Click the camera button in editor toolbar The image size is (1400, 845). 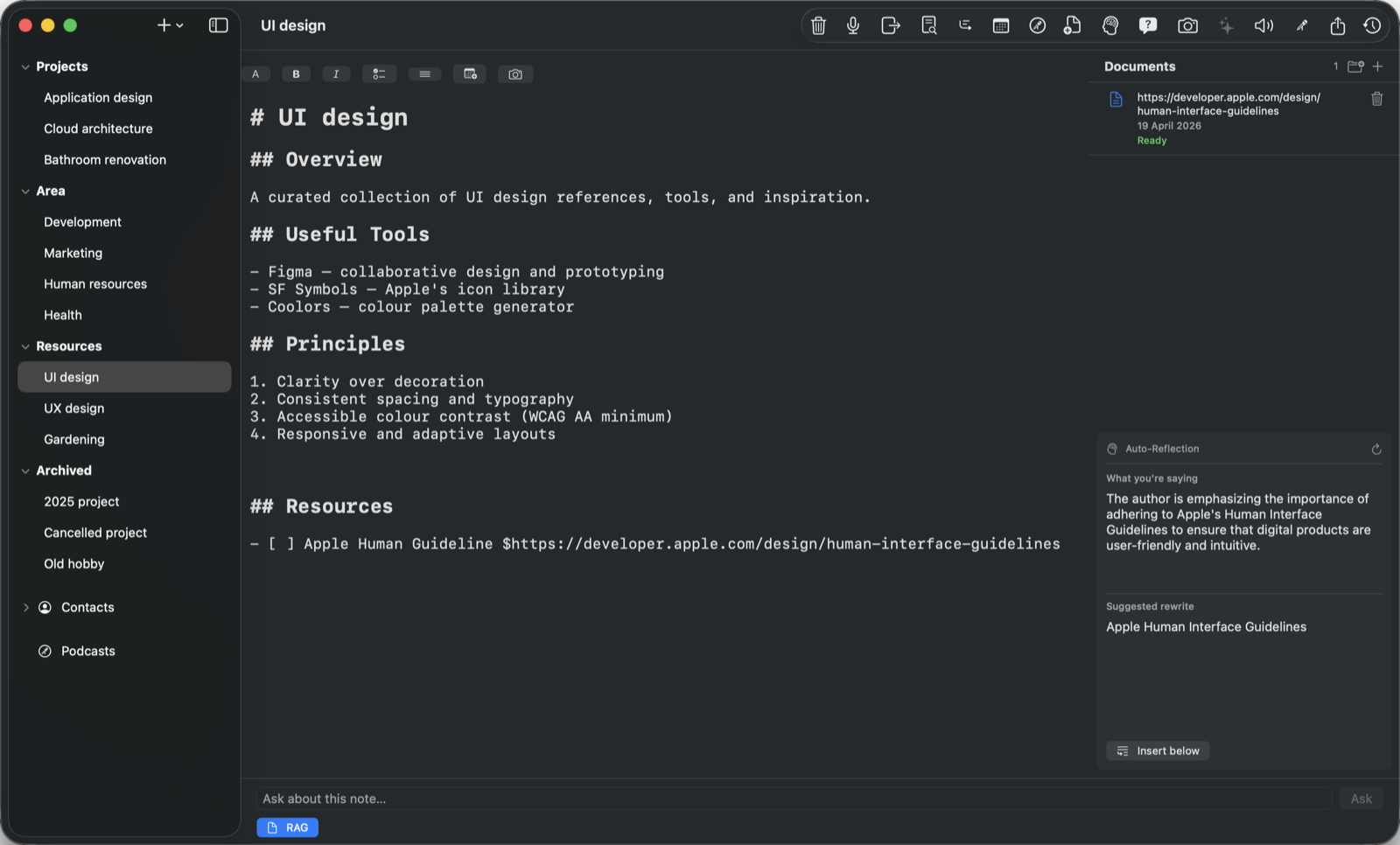click(x=515, y=74)
